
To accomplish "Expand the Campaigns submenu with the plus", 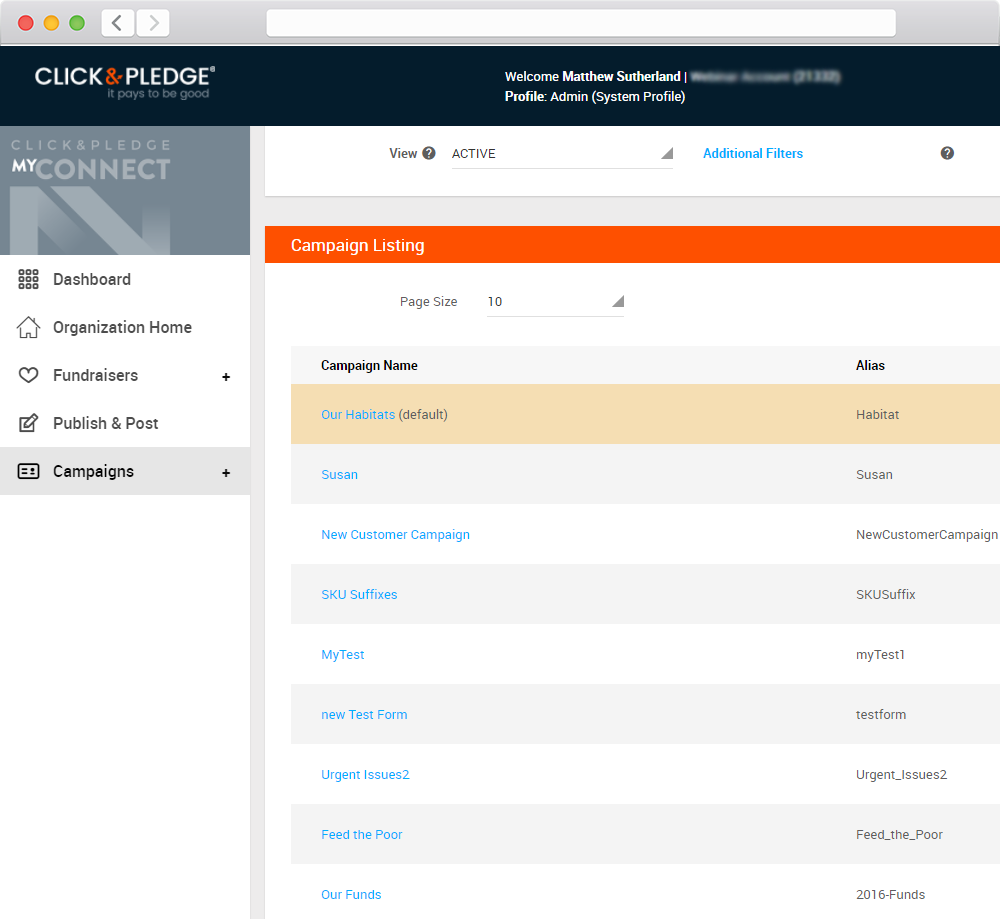I will pyautogui.click(x=227, y=471).
